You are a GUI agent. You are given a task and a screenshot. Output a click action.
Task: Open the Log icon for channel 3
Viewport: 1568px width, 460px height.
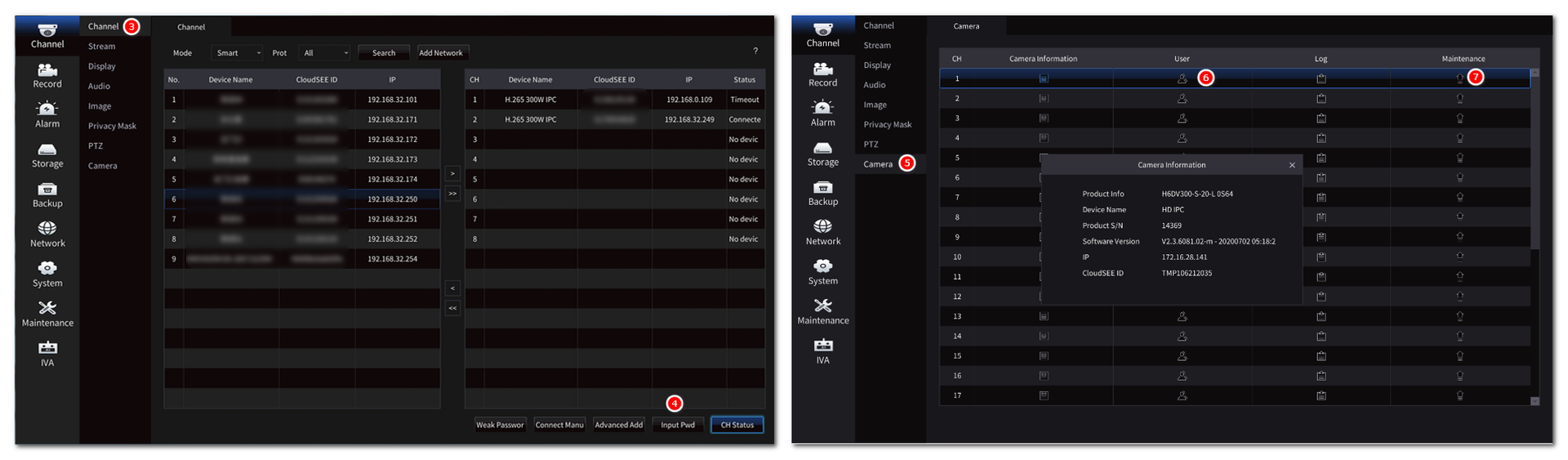pos(1321,118)
